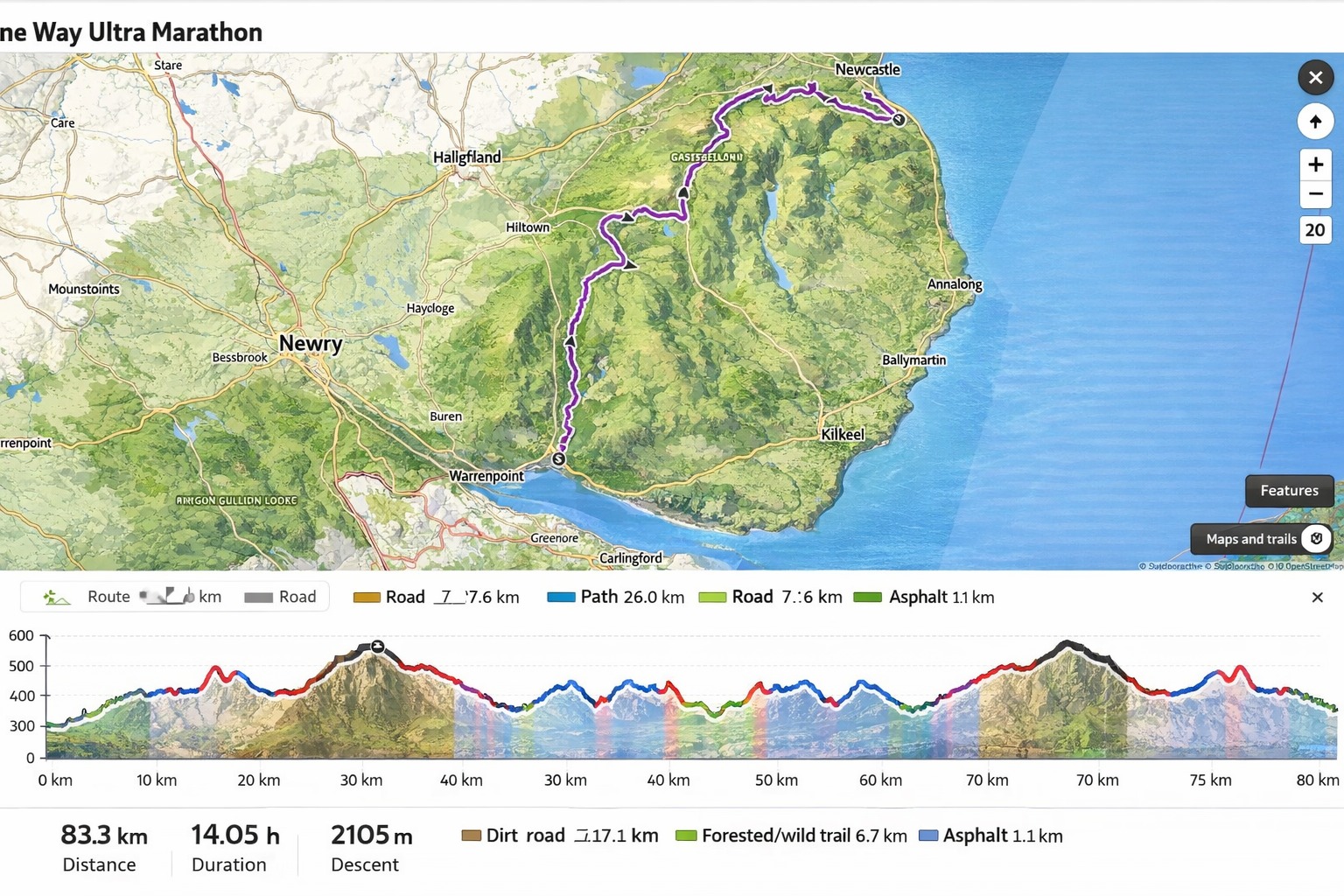Click the Newcastle town label

pos(867,69)
